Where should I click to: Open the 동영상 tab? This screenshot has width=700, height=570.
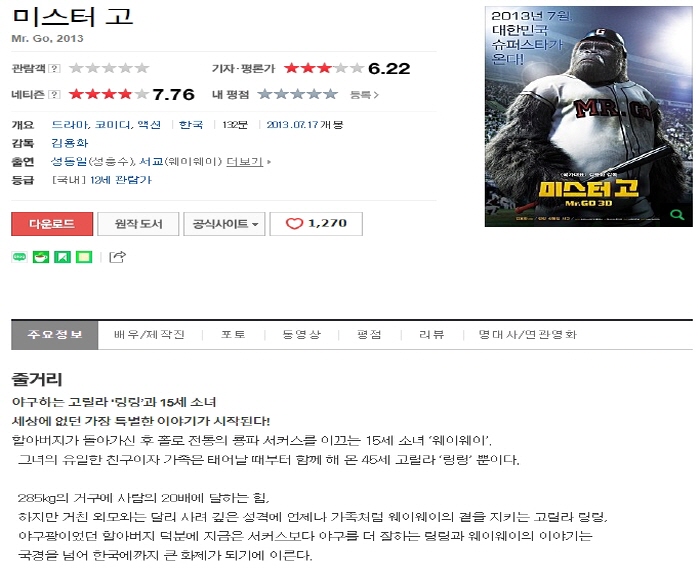(301, 334)
